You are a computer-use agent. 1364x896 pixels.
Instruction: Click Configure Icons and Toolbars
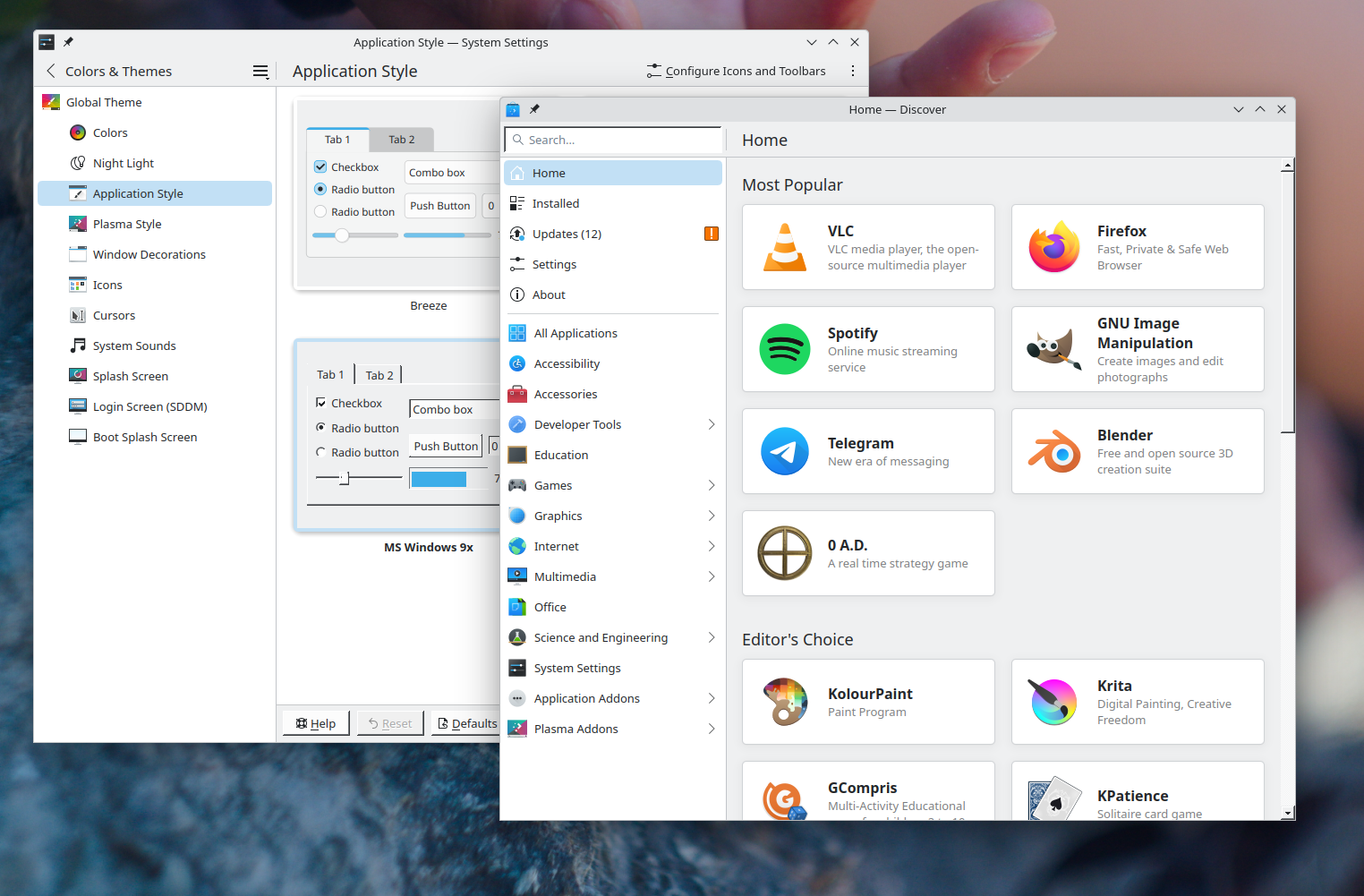(x=737, y=71)
